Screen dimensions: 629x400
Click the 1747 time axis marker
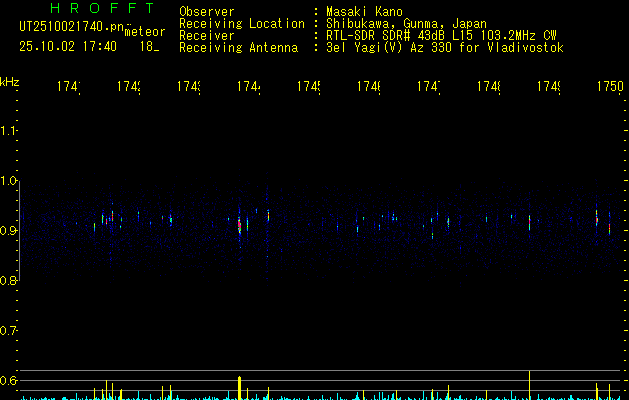pyautogui.click(x=429, y=87)
